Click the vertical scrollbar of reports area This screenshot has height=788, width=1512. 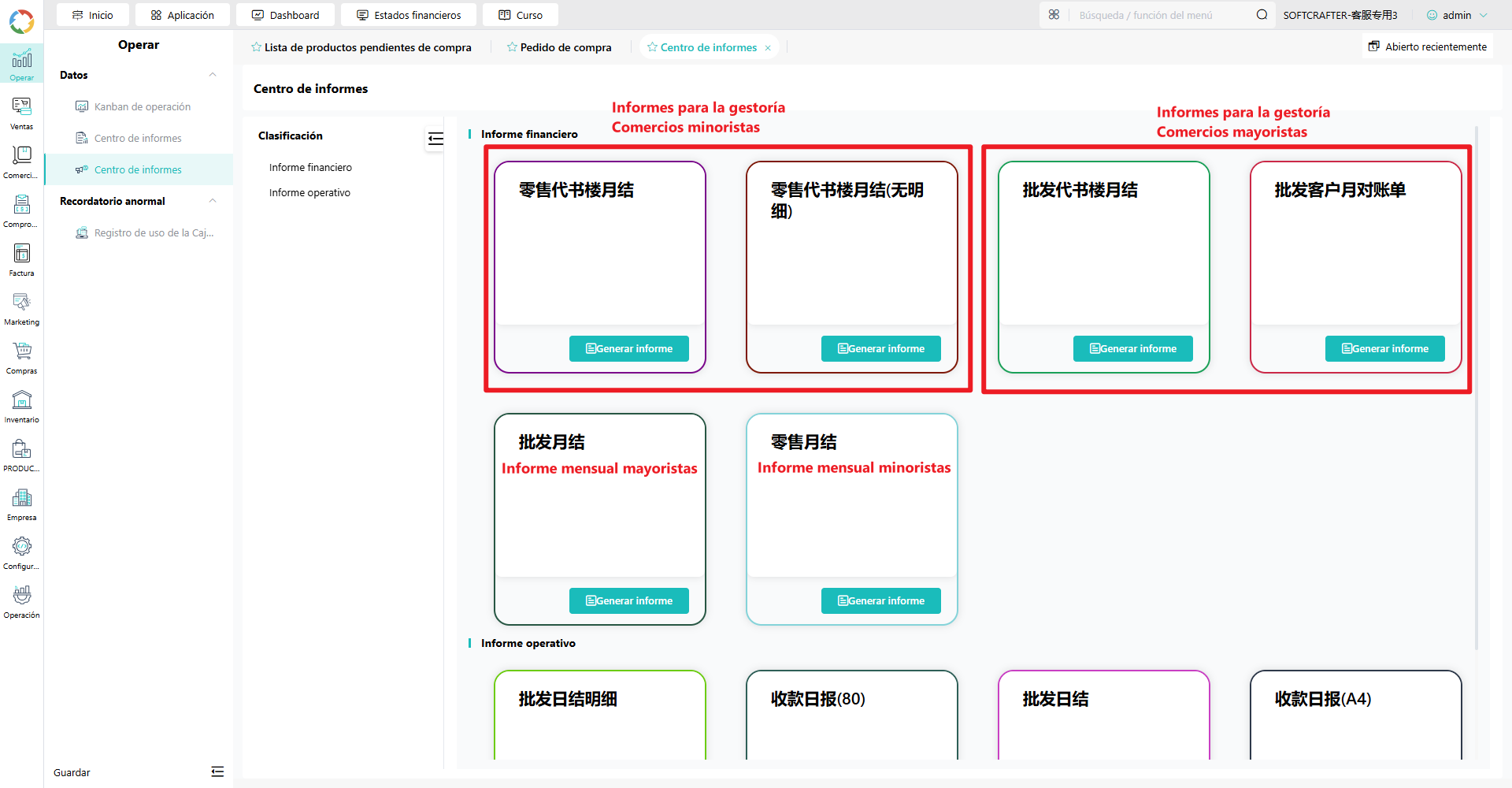1477,386
